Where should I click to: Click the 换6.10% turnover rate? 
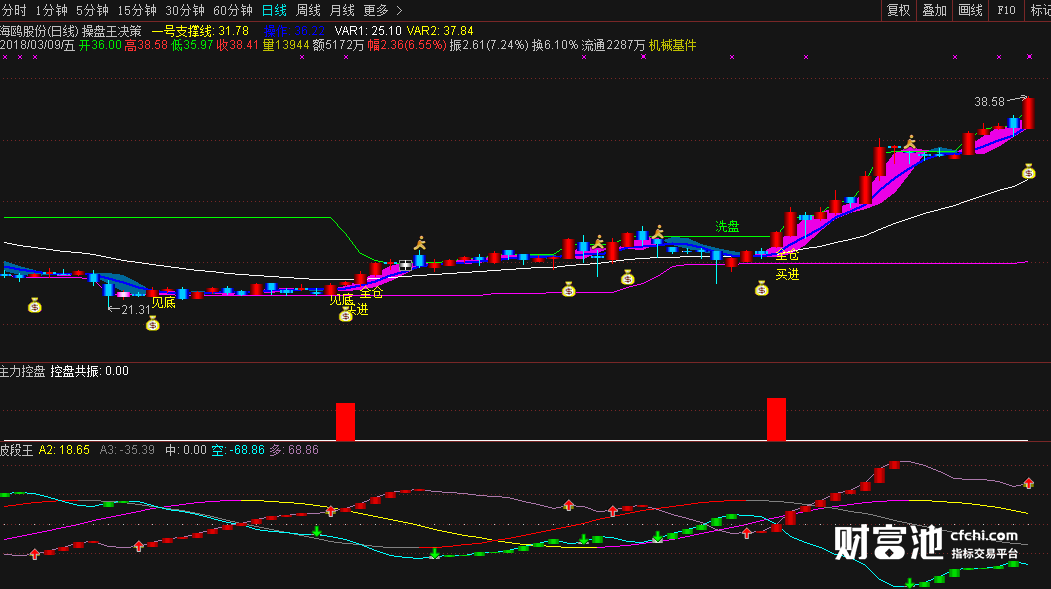pos(554,45)
